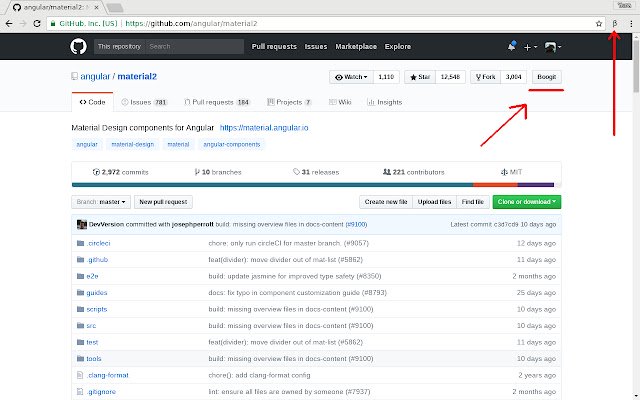
Task: Open the .circleci folder
Action: (x=98, y=243)
